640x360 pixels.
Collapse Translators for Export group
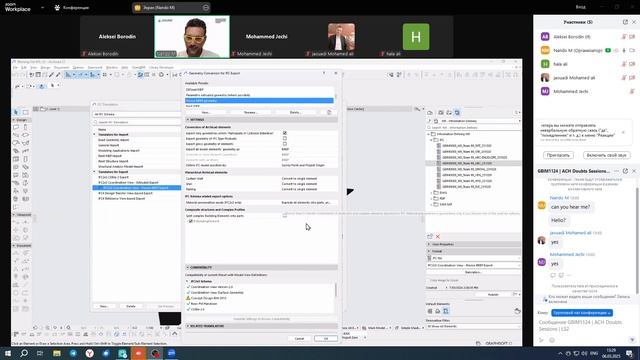(x=94, y=172)
